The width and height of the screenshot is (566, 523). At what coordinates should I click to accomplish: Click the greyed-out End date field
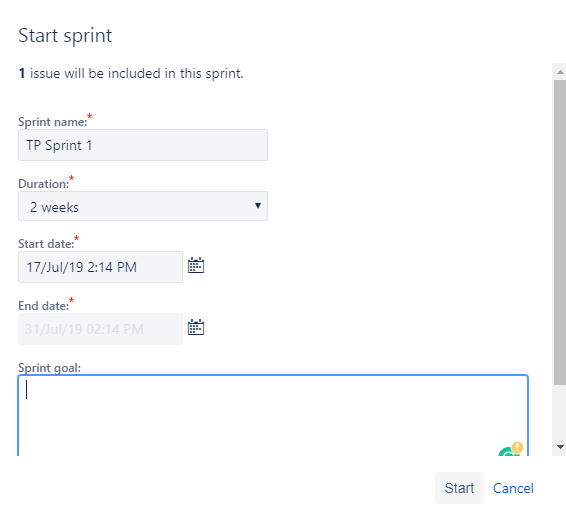[x=100, y=329]
